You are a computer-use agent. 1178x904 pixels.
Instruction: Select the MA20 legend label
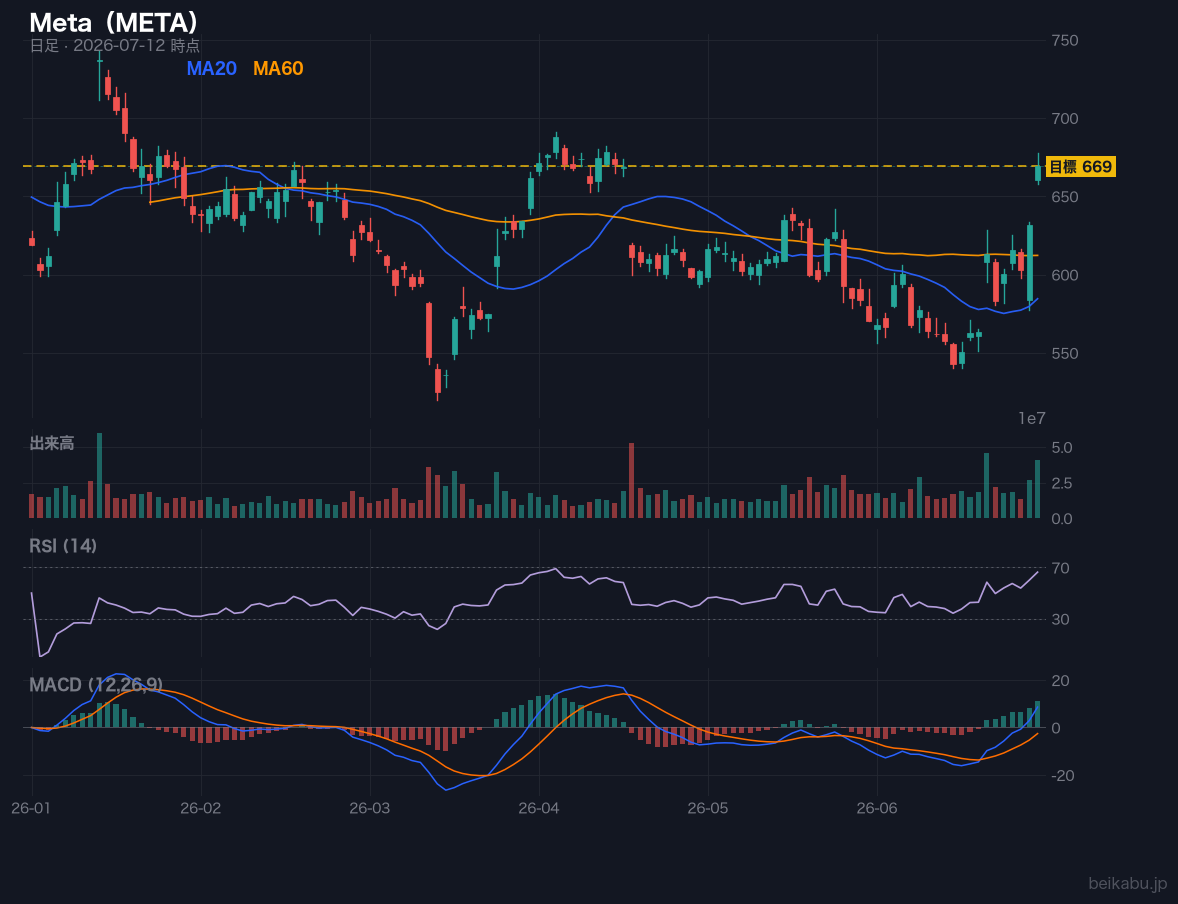[211, 68]
